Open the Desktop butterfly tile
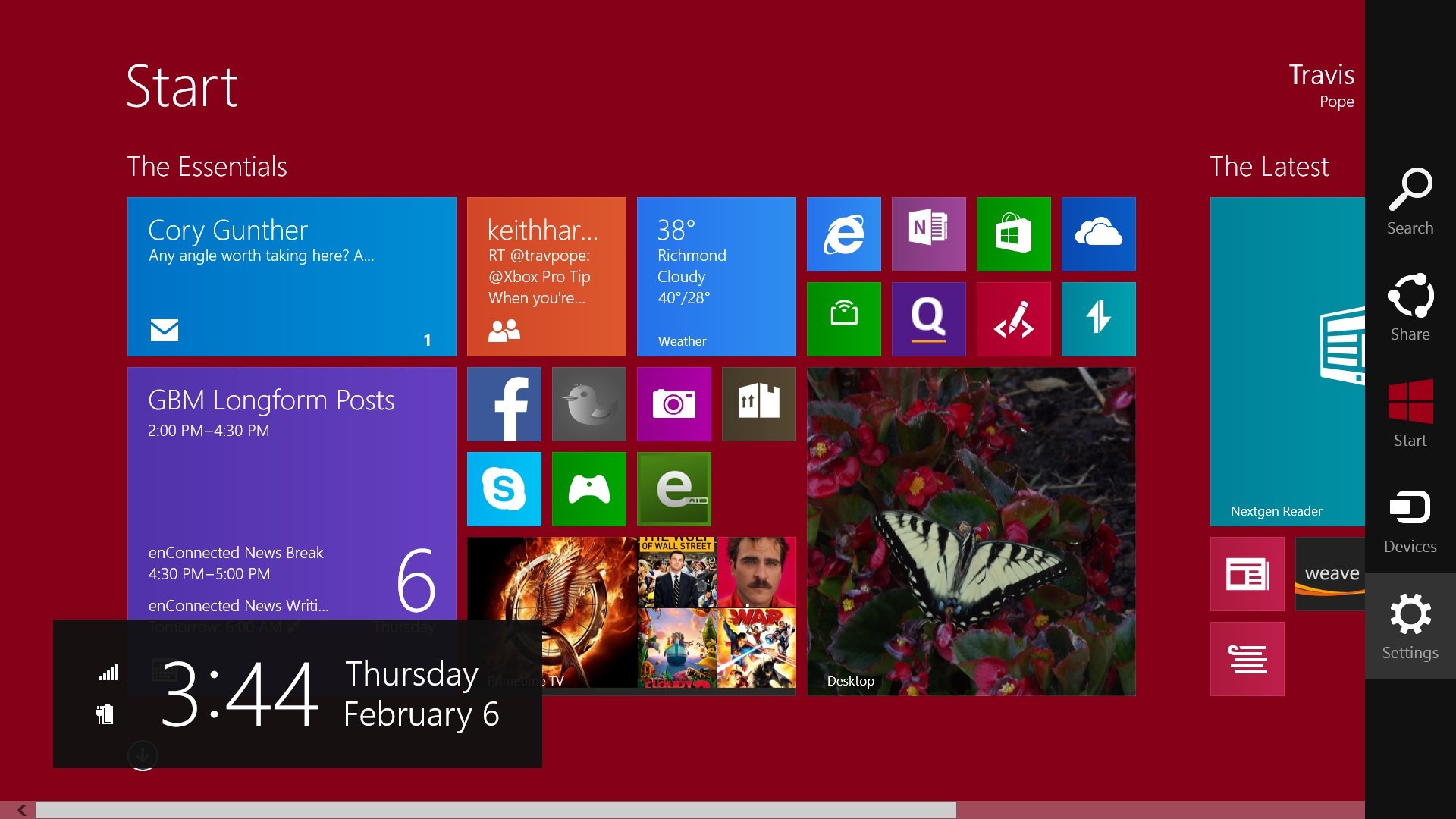1456x819 pixels. coord(971,532)
